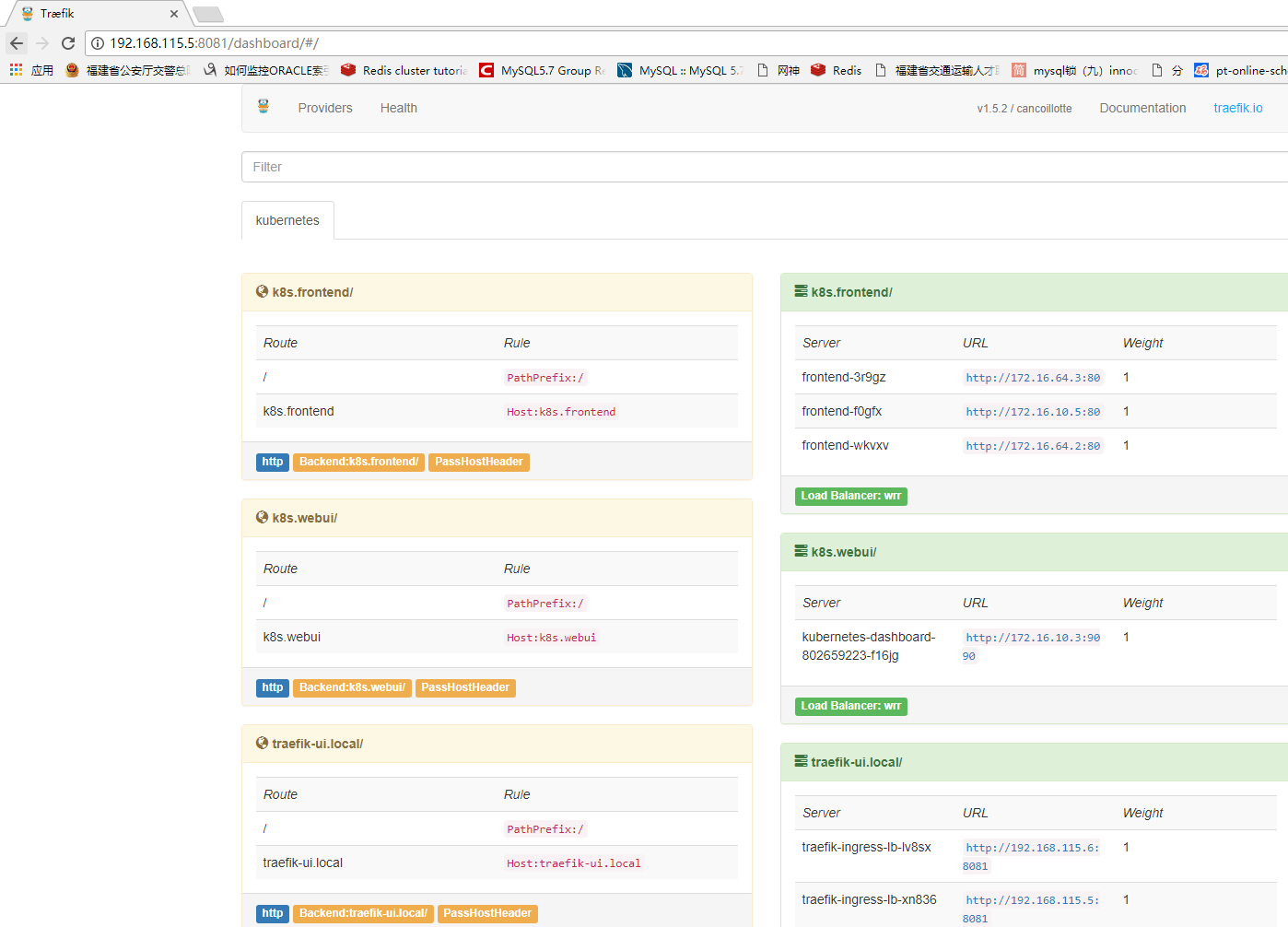Click globe icon beside k8s.frontend/ frontend
This screenshot has width=1288, height=927.
[262, 291]
